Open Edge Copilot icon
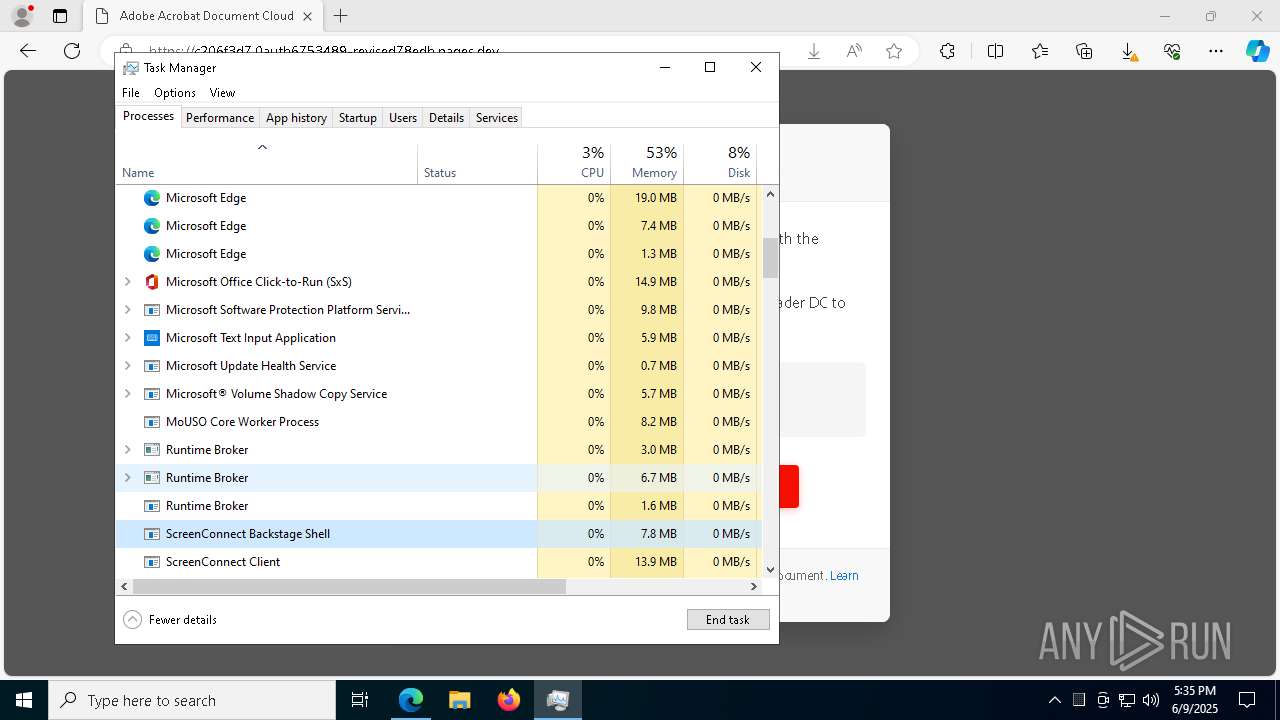 pos(1257,51)
